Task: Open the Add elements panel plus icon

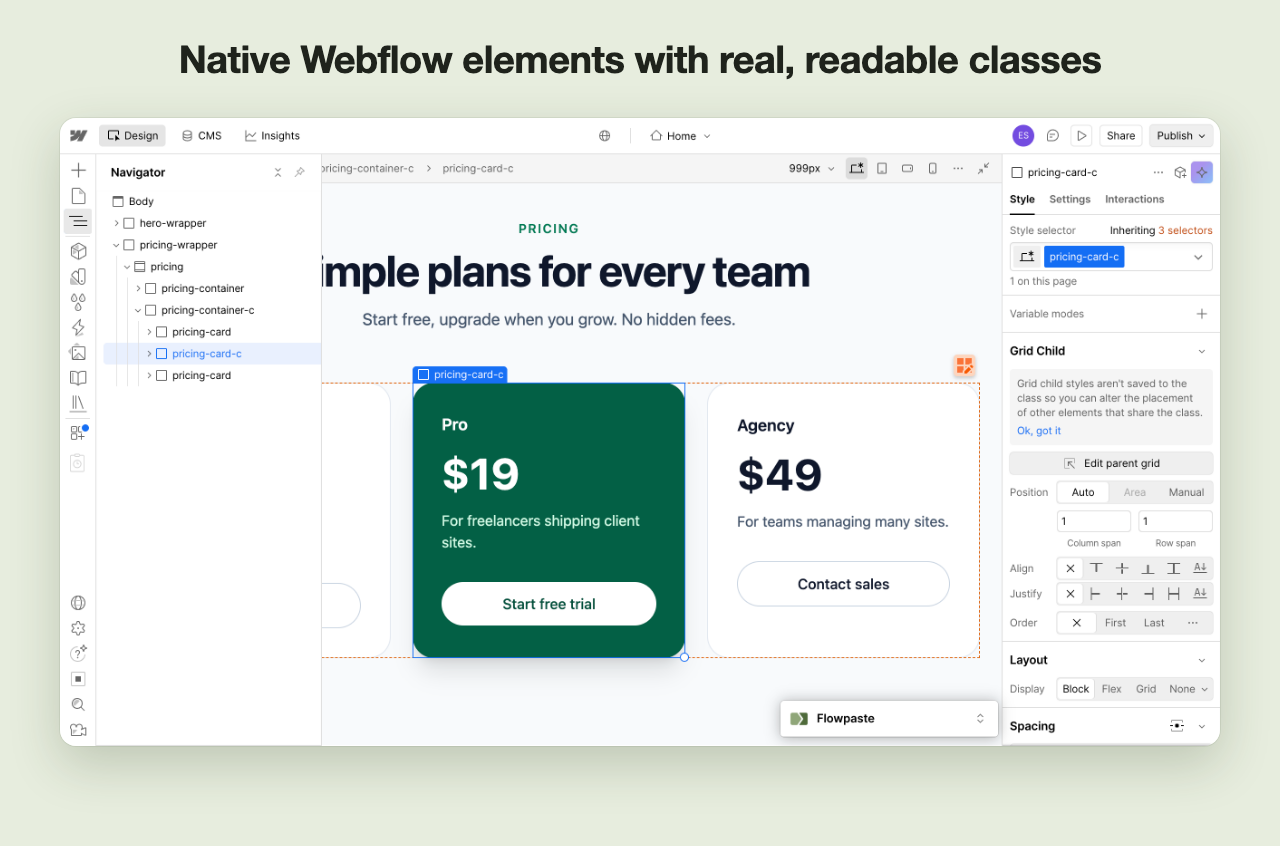Action: click(x=78, y=170)
